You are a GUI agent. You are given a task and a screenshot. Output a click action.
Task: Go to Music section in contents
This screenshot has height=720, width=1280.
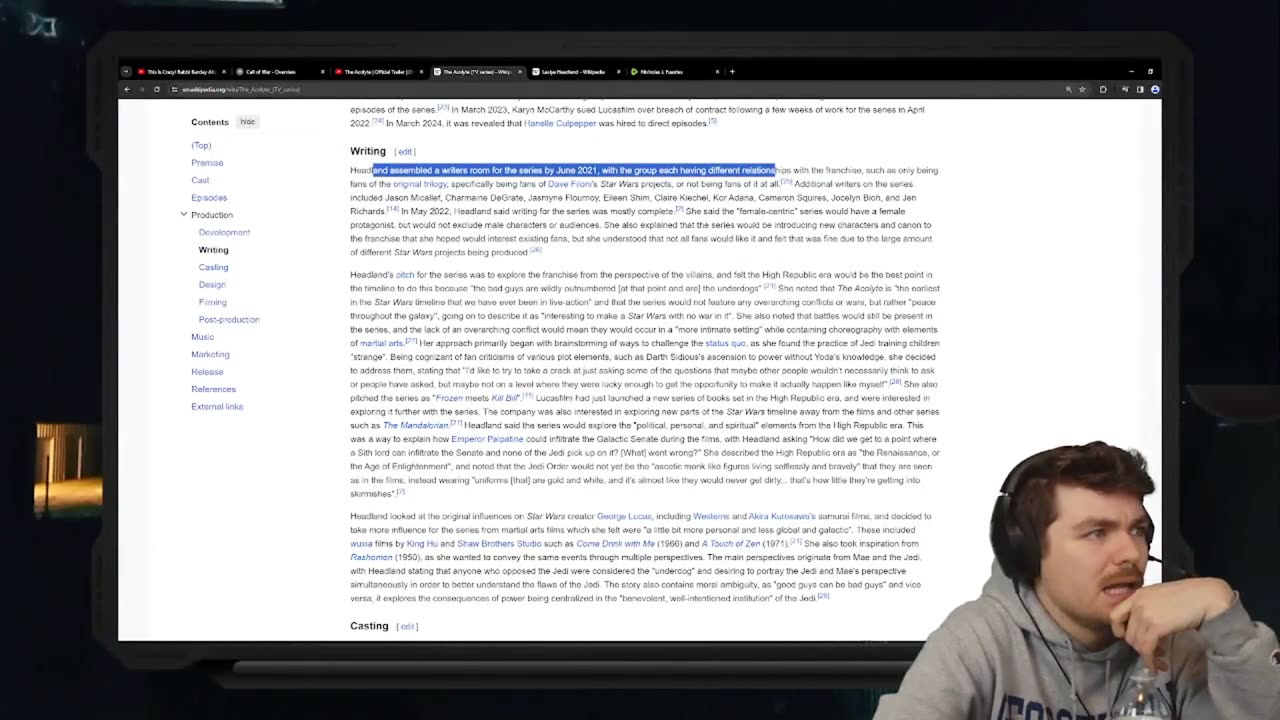click(202, 337)
